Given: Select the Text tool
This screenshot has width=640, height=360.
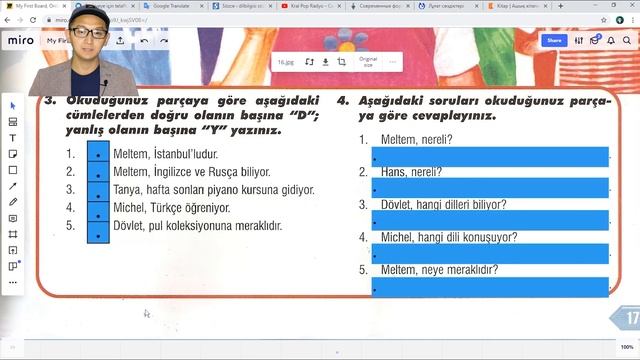Looking at the screenshot, I should [13, 138].
